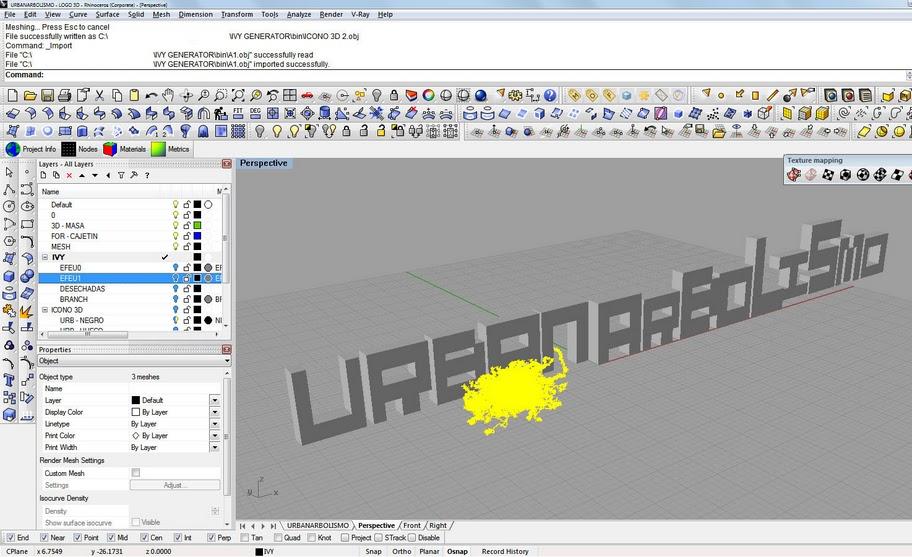Select the arrow pointer tool in left sidebar

tap(9, 172)
